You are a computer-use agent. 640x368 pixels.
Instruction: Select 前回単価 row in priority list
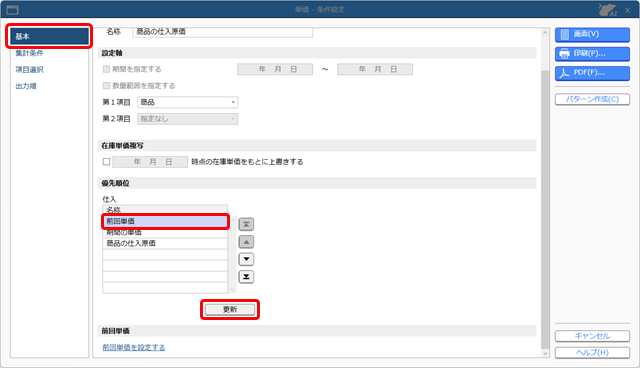point(165,221)
